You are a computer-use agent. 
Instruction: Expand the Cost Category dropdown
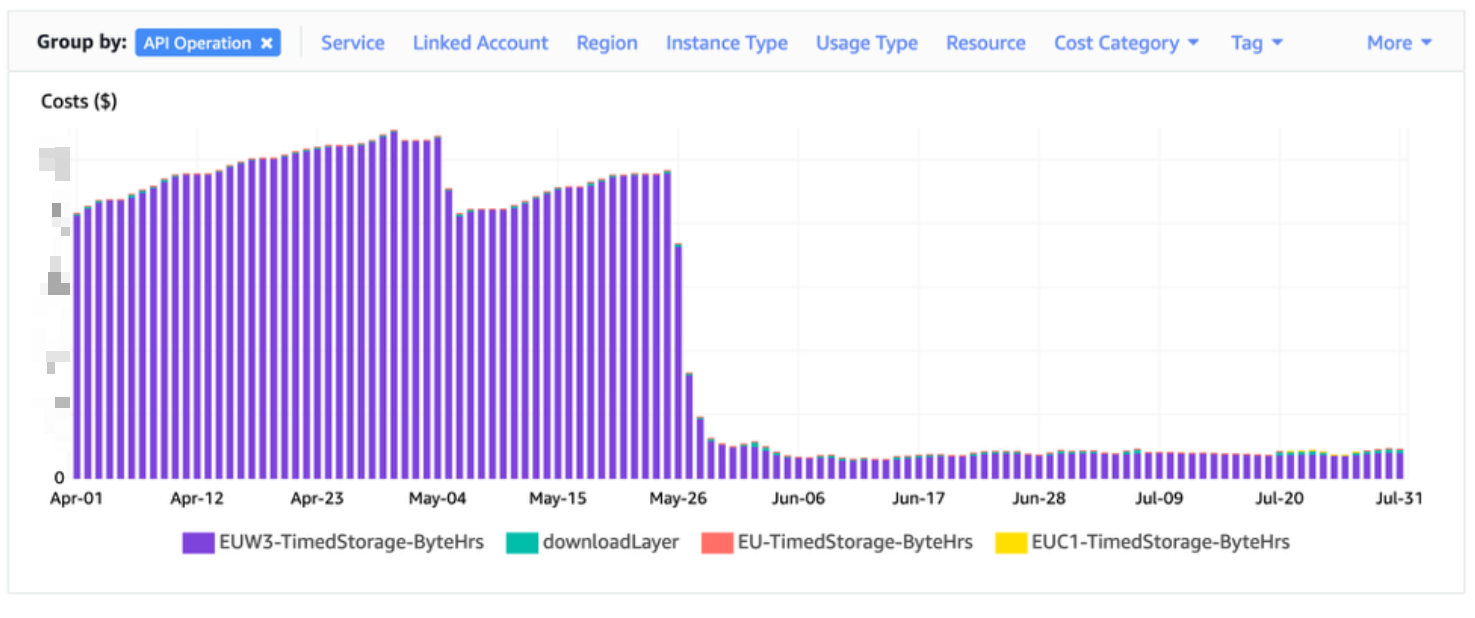pyautogui.click(x=1126, y=43)
